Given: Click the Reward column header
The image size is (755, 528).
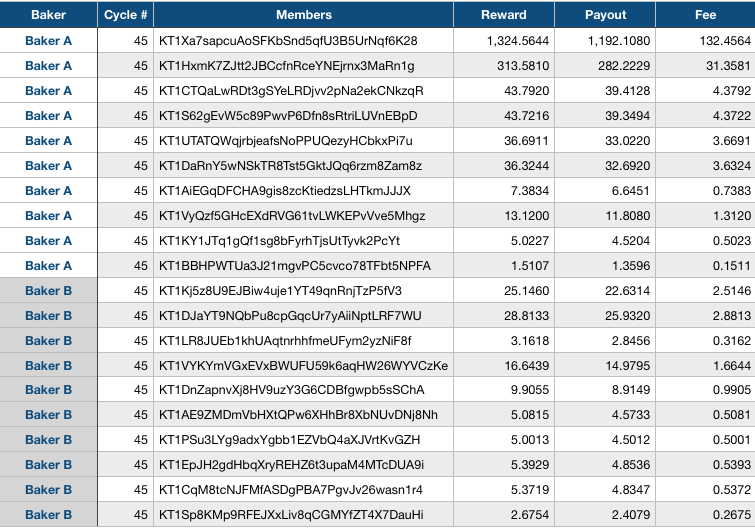Looking at the screenshot, I should pos(504,14).
